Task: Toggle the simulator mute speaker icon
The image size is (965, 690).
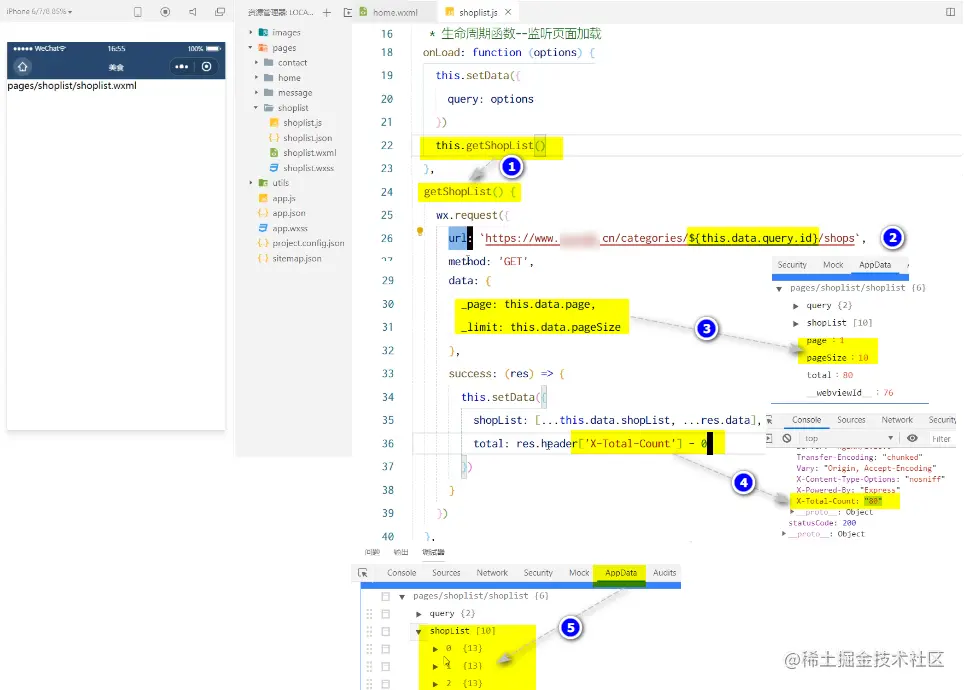Action: (193, 12)
